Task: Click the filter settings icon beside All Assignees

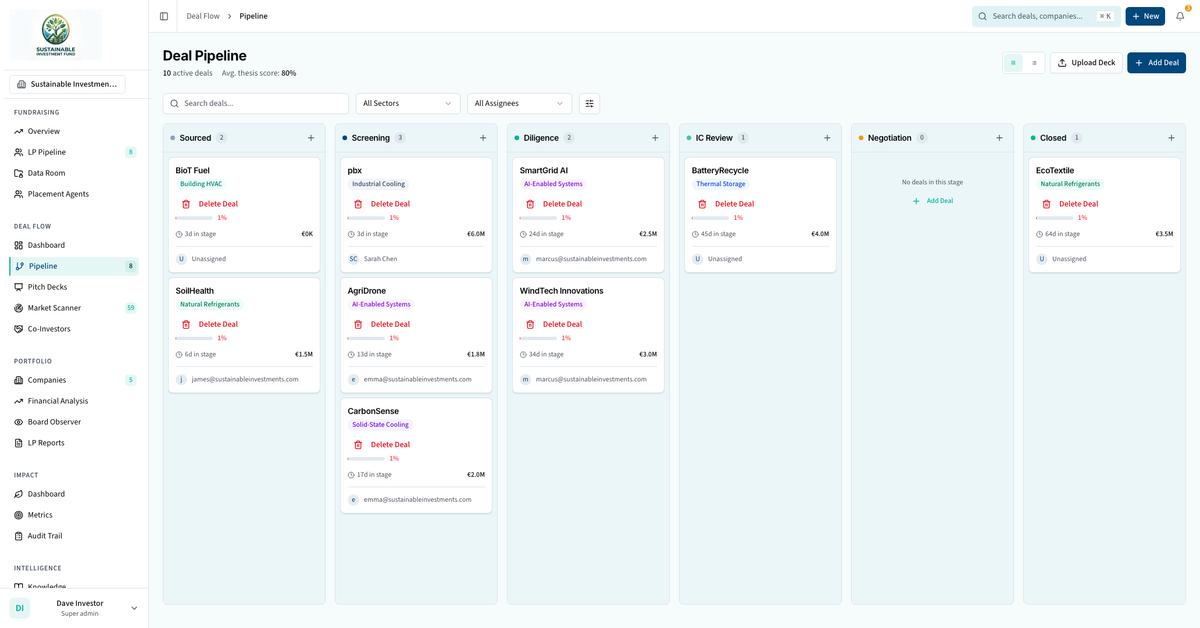Action: point(589,103)
